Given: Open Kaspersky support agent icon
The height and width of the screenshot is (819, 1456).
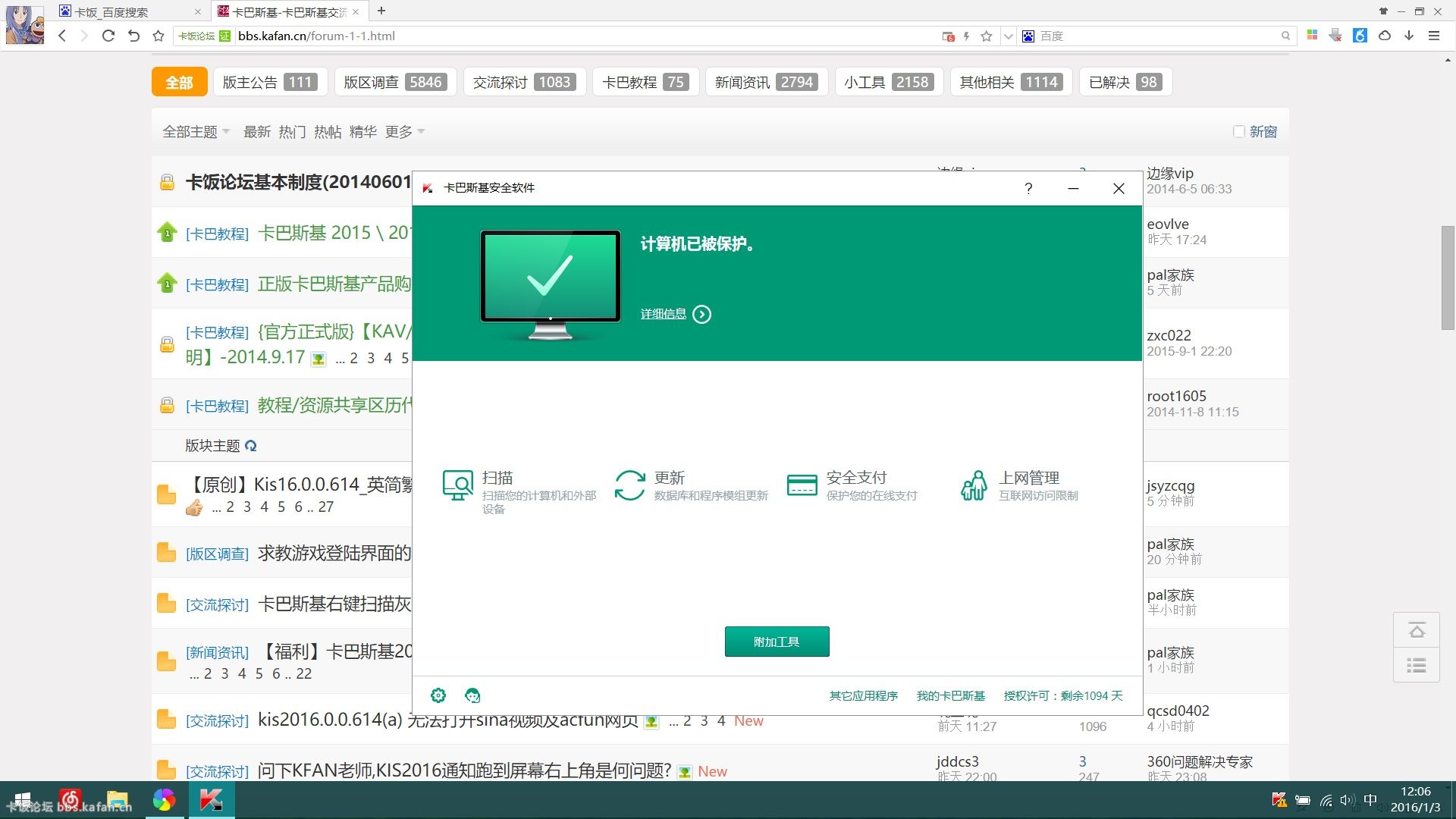Looking at the screenshot, I should (x=472, y=695).
